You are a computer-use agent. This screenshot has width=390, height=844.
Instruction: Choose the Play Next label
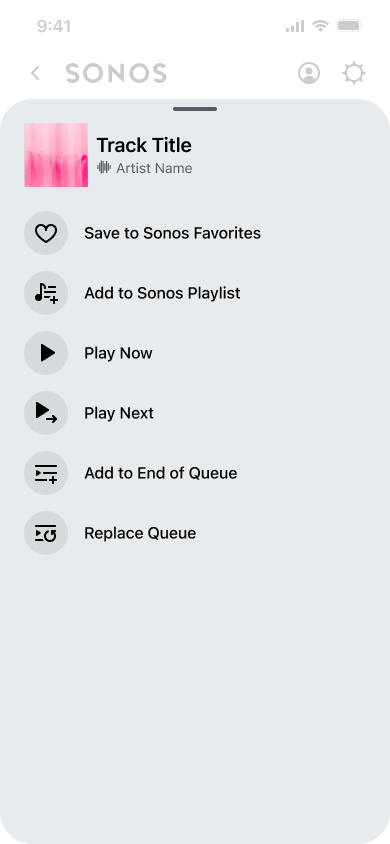coord(119,413)
